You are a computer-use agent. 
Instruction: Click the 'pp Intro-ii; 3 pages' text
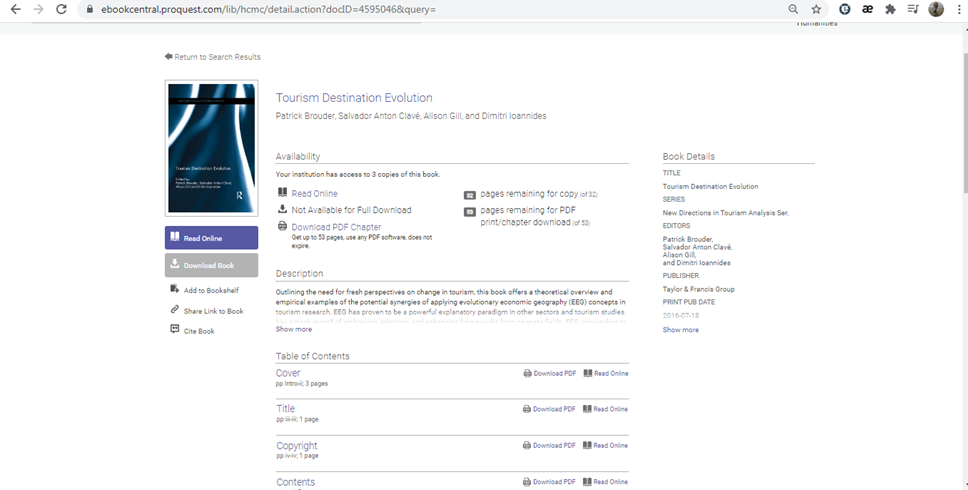pos(301,384)
